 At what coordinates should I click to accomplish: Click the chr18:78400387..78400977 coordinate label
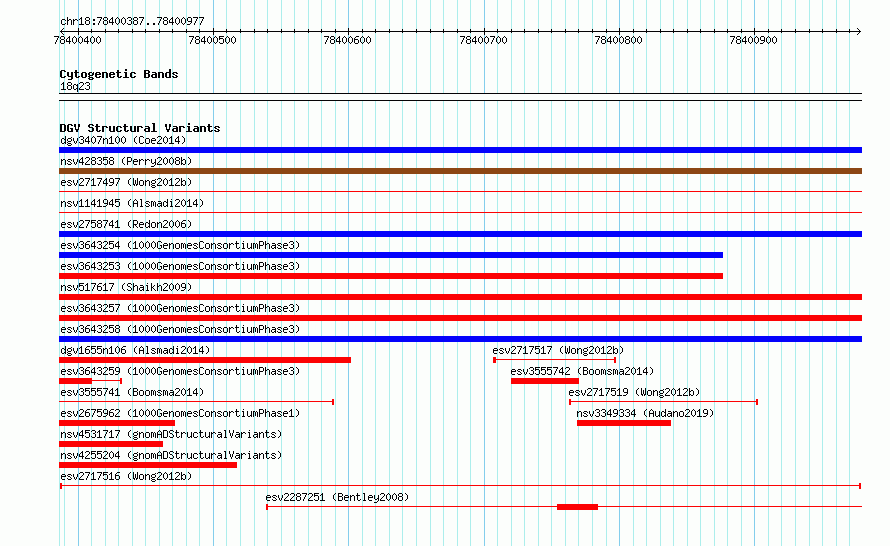tap(132, 21)
